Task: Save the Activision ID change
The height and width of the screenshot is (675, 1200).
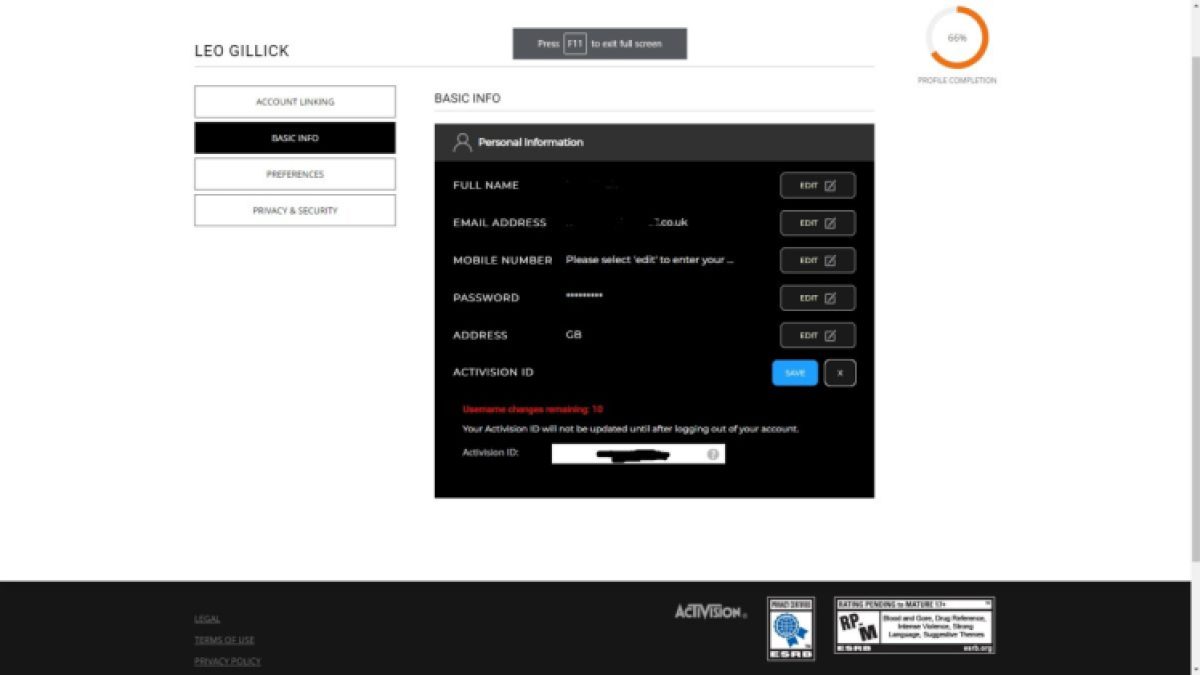Action: point(795,373)
